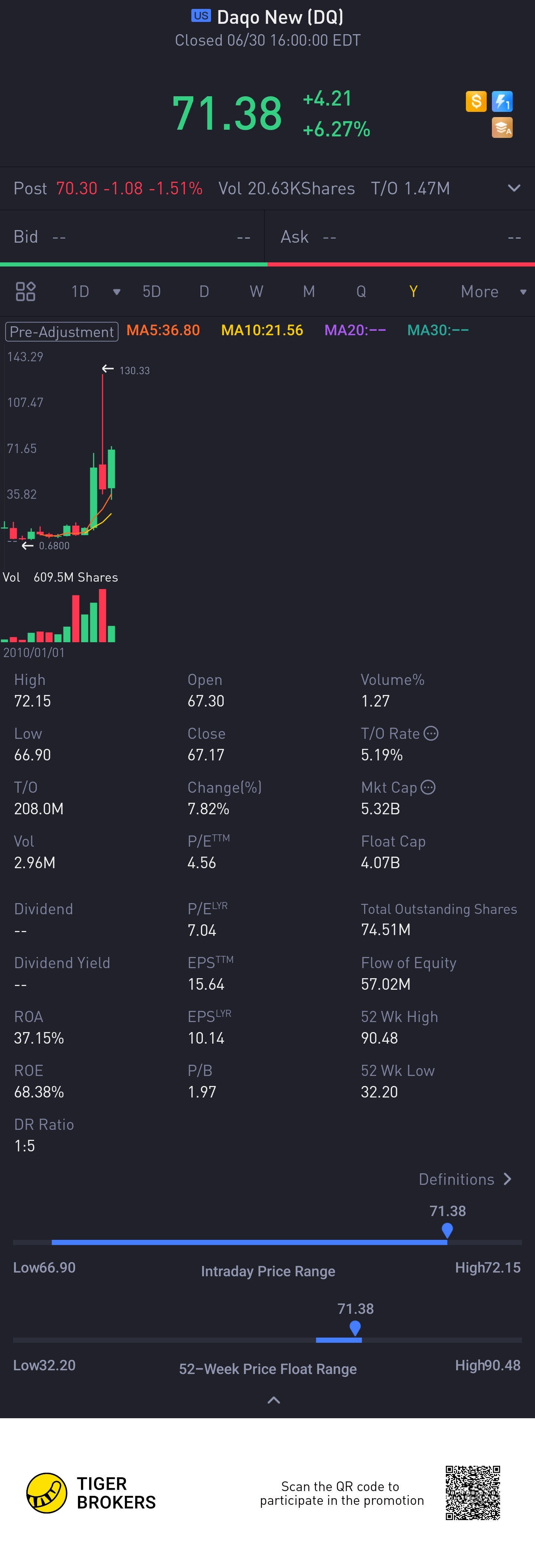535x1568 pixels.
Task: Tap the orange dollar sign icon
Action: pyautogui.click(x=476, y=101)
